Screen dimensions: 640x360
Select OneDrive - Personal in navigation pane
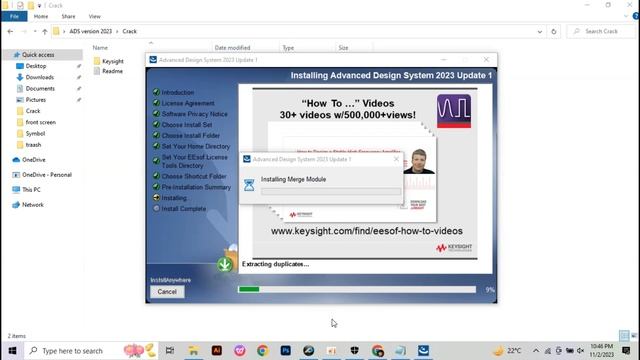(x=47, y=175)
